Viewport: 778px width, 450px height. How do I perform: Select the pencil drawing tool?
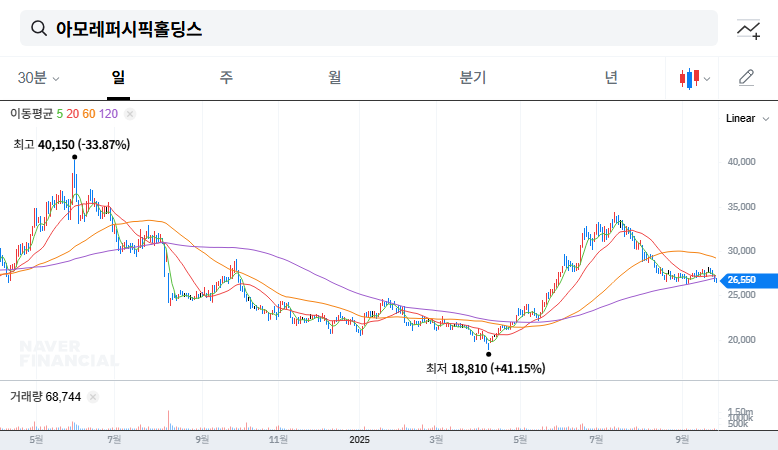click(746, 78)
